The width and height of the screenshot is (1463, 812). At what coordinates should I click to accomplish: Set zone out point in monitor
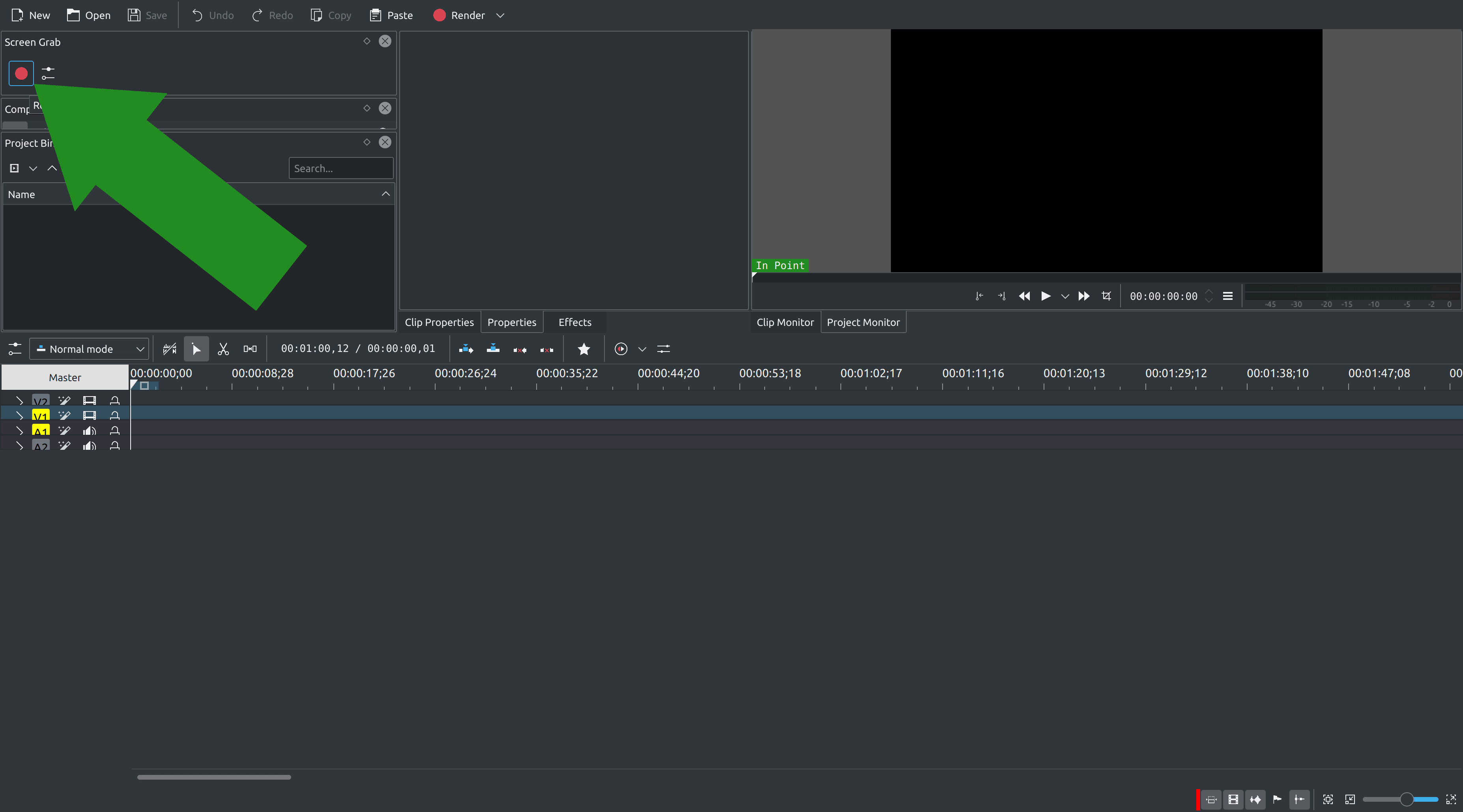(1001, 296)
